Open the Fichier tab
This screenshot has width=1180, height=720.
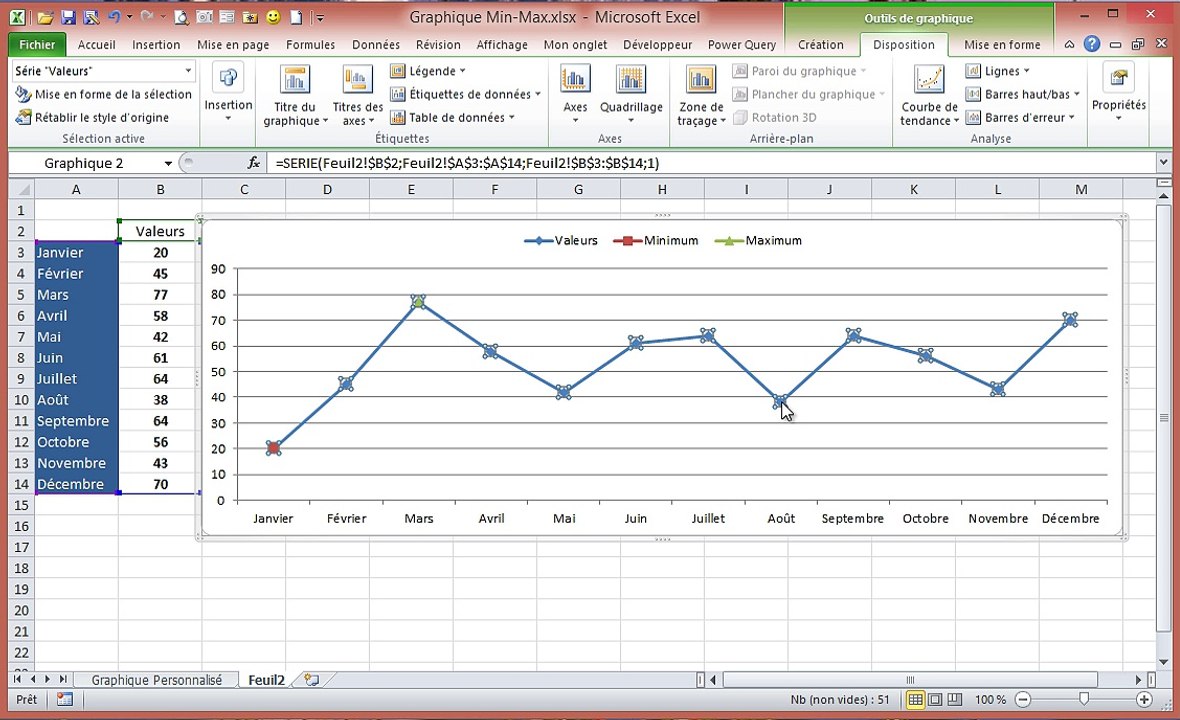37,44
